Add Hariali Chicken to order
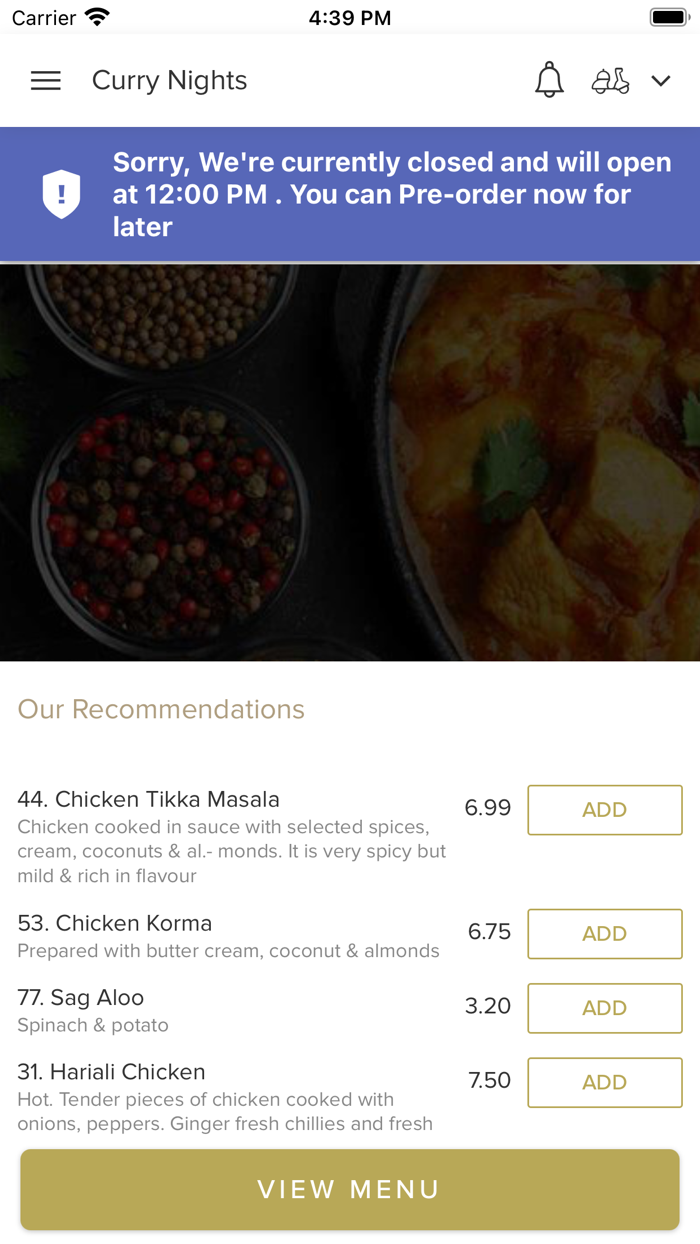This screenshot has height=1244, width=700. pyautogui.click(x=605, y=1082)
